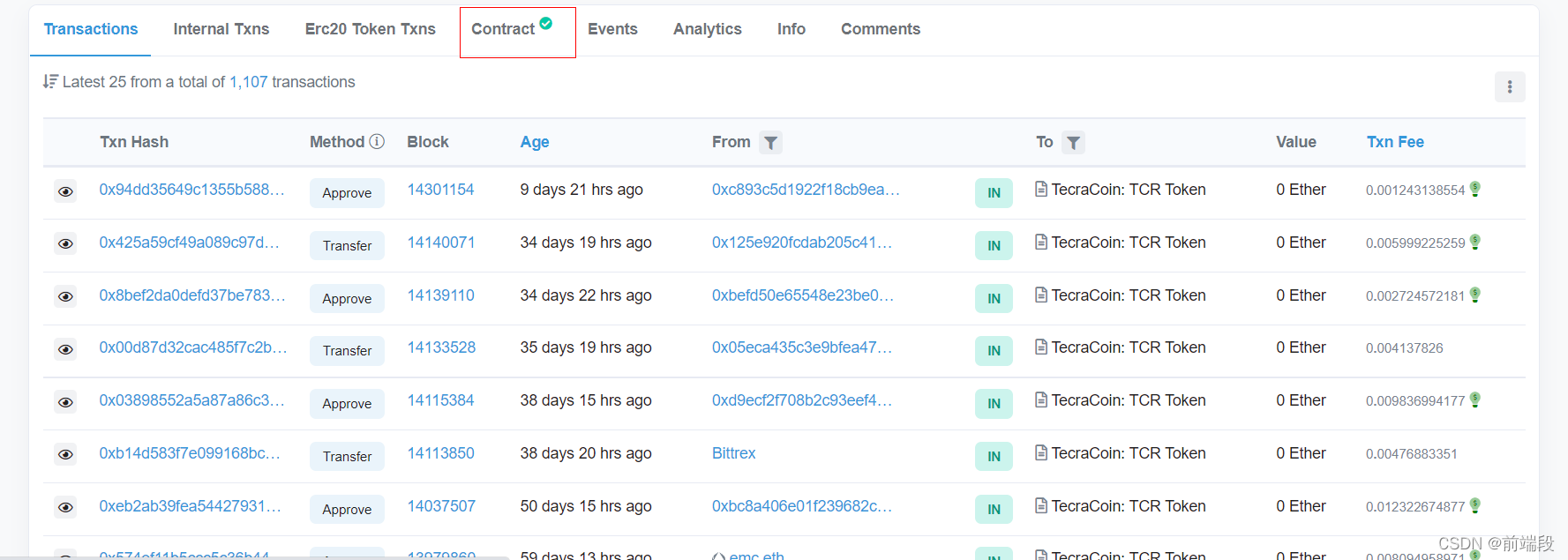
Task: Click gas bulb icon next to fee 0.009836994177
Action: (x=1475, y=399)
